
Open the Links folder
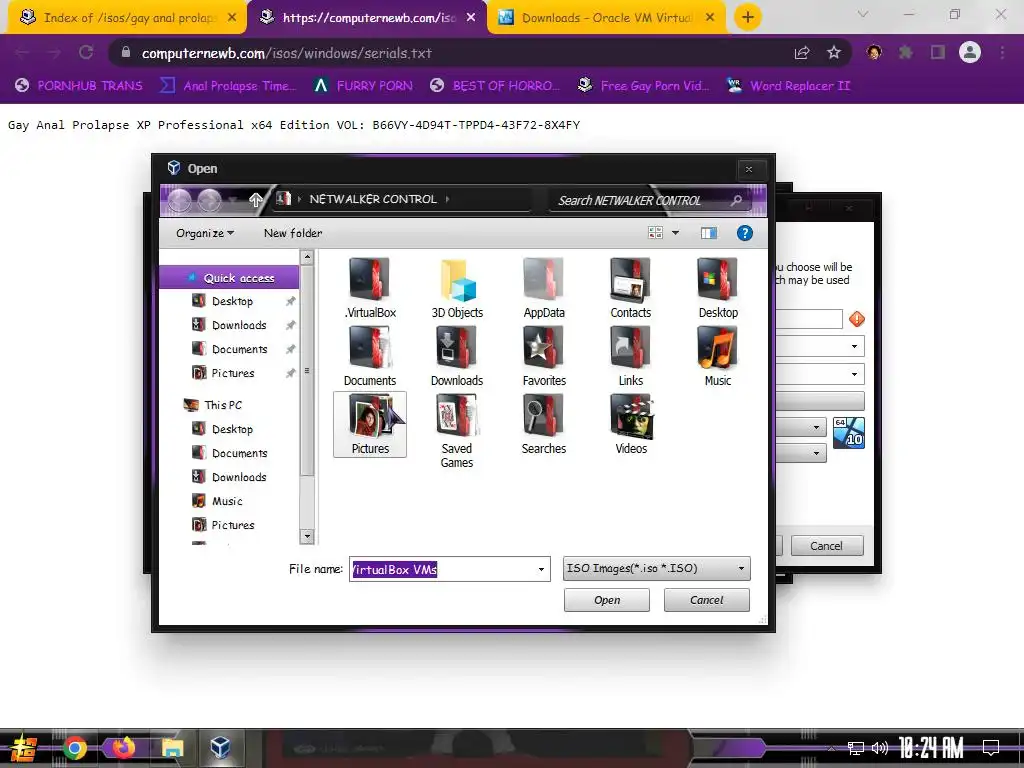click(x=630, y=356)
